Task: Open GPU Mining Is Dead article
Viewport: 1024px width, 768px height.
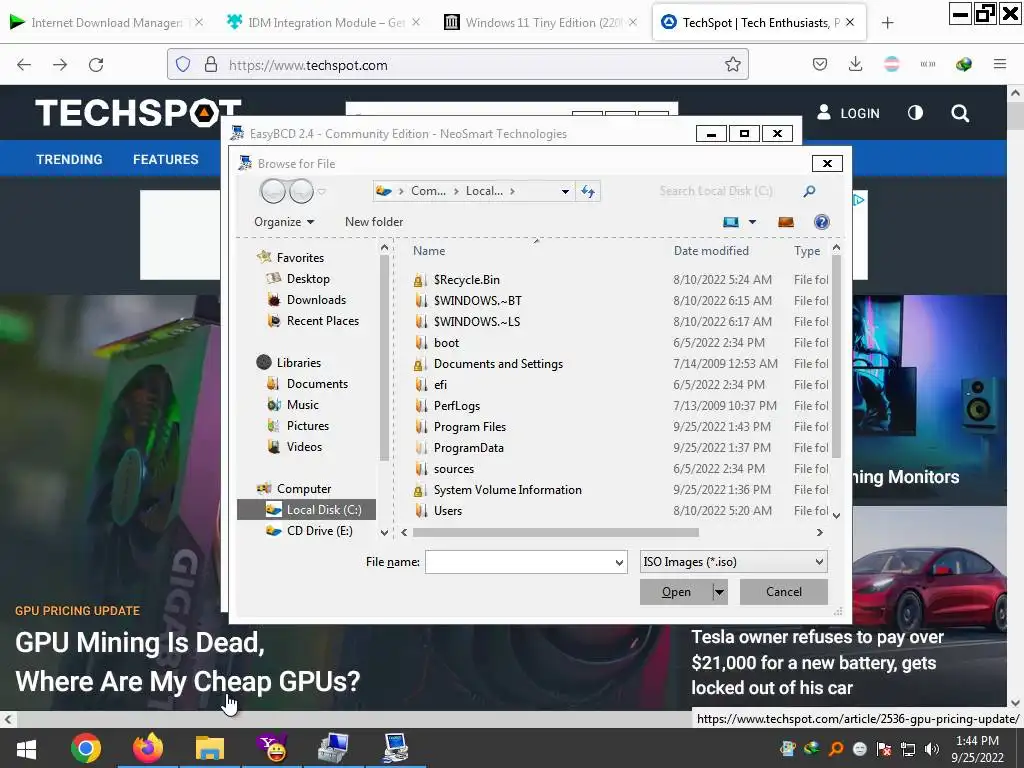Action: tap(187, 662)
